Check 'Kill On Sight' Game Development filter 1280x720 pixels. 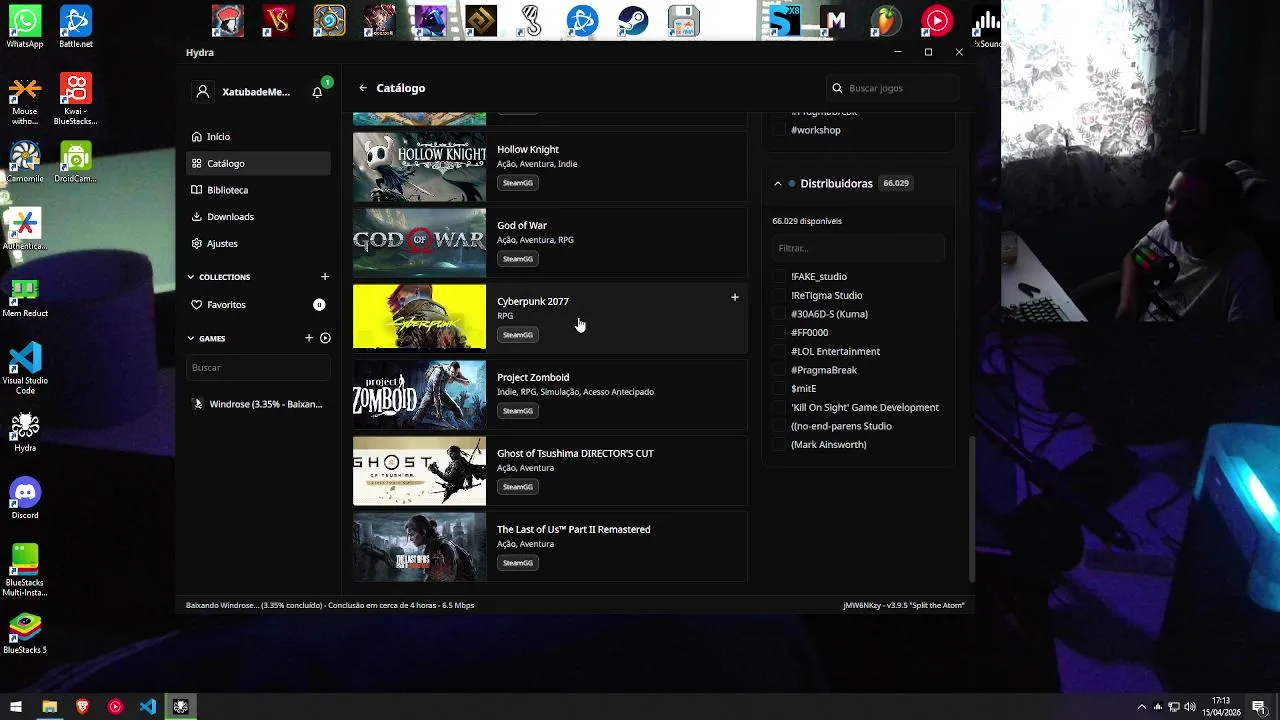(780, 408)
